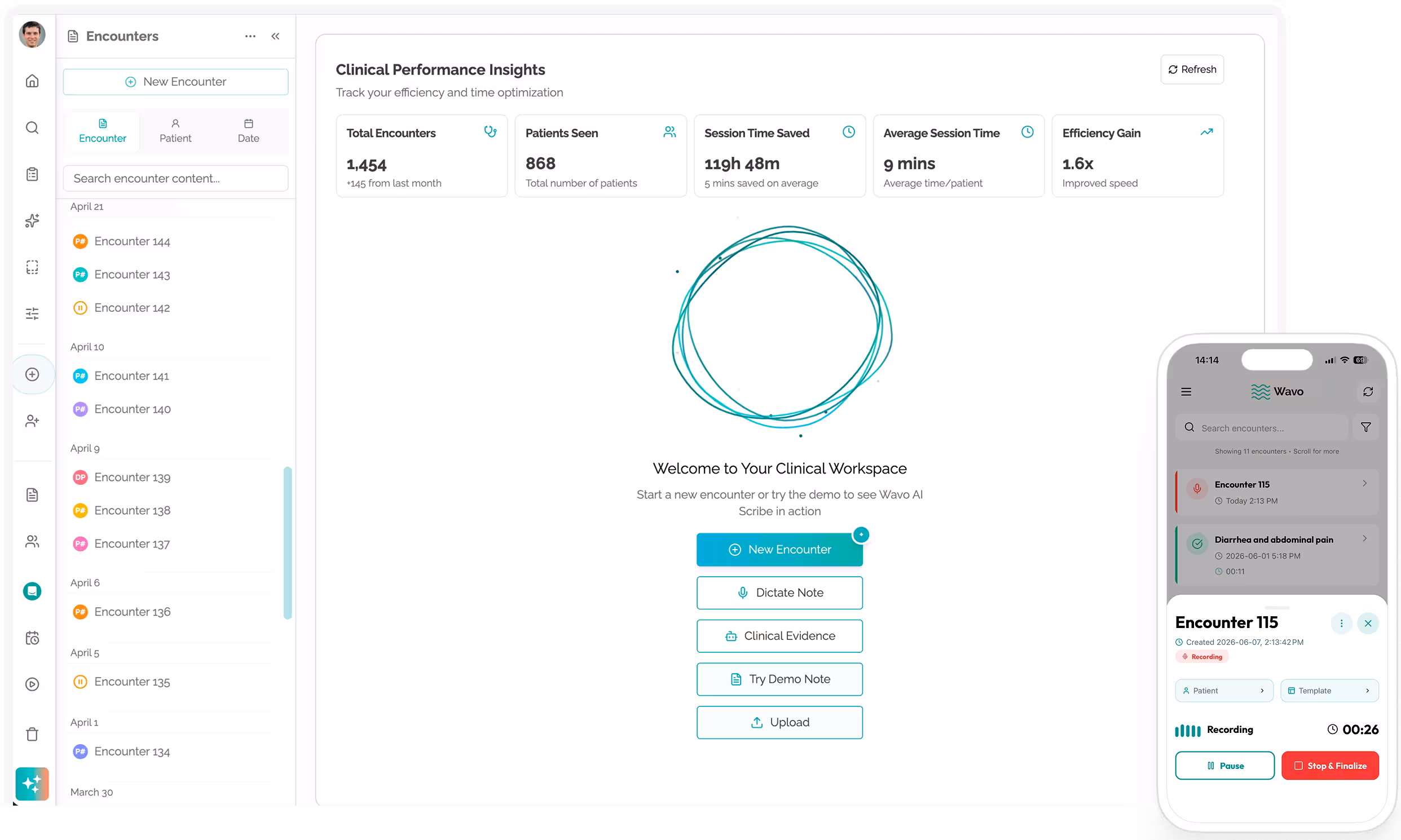Click Try Demo Note
The height and width of the screenshot is (840, 1401).
point(779,679)
